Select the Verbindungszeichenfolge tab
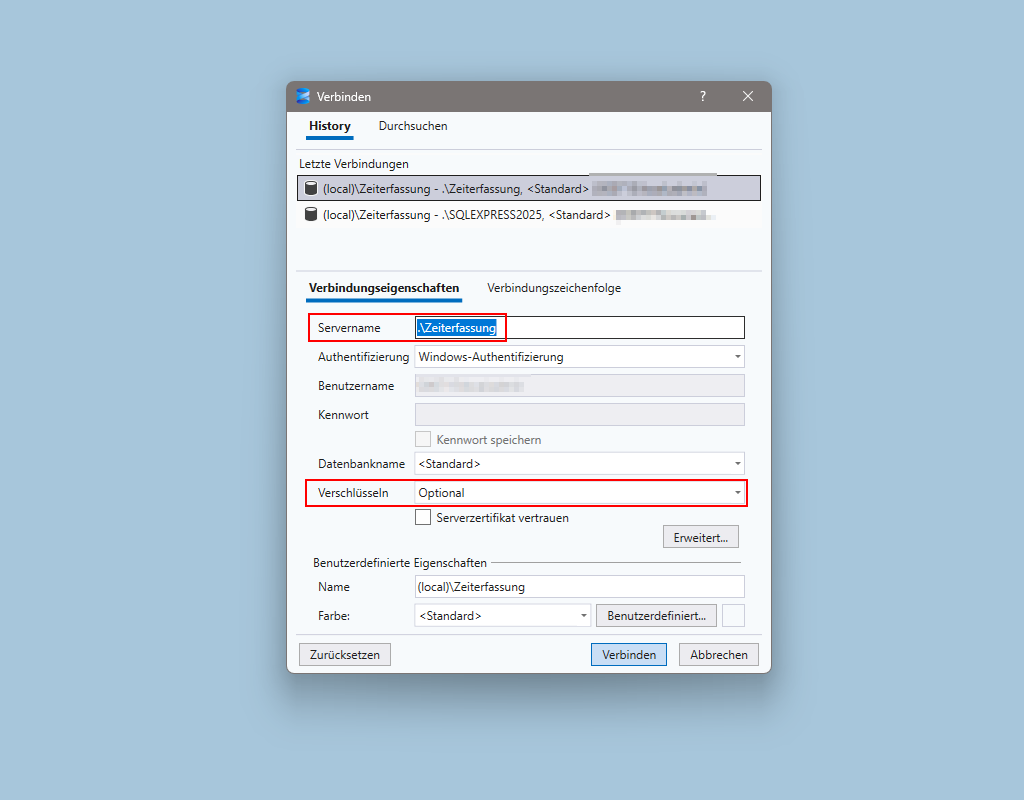The image size is (1024, 800). pyautogui.click(x=553, y=287)
